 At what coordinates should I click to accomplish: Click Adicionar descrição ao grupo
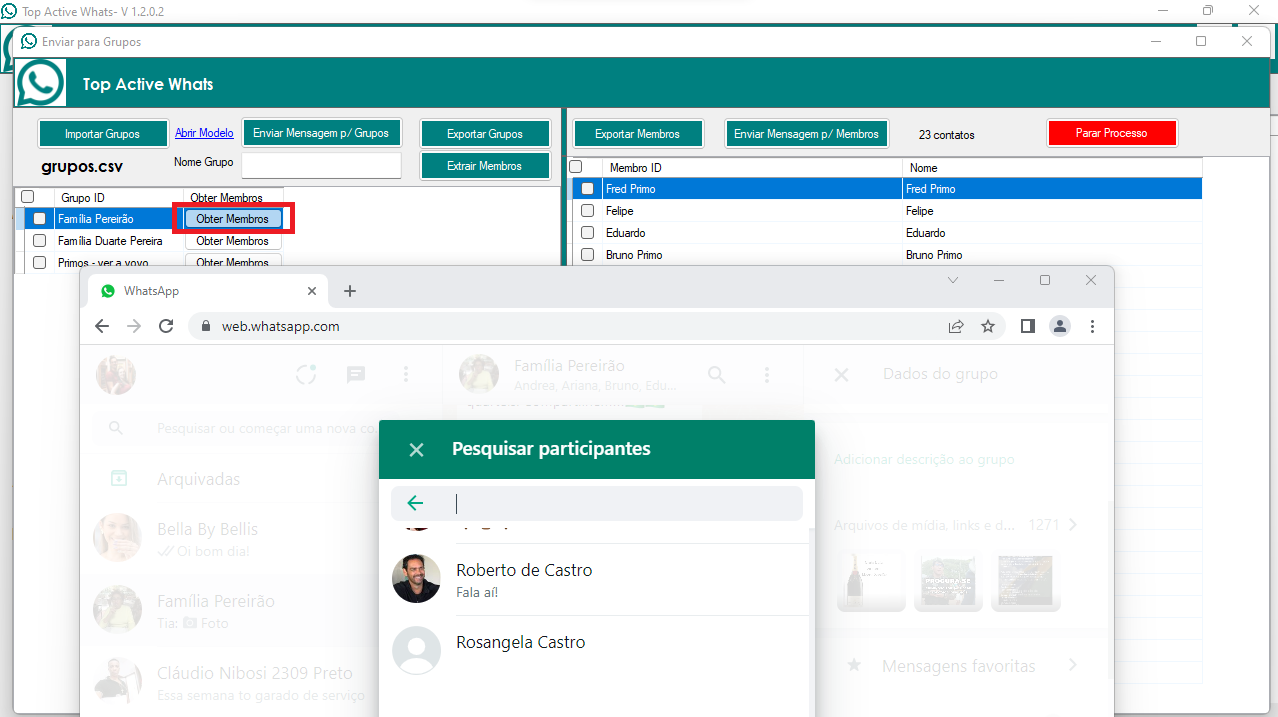924,460
